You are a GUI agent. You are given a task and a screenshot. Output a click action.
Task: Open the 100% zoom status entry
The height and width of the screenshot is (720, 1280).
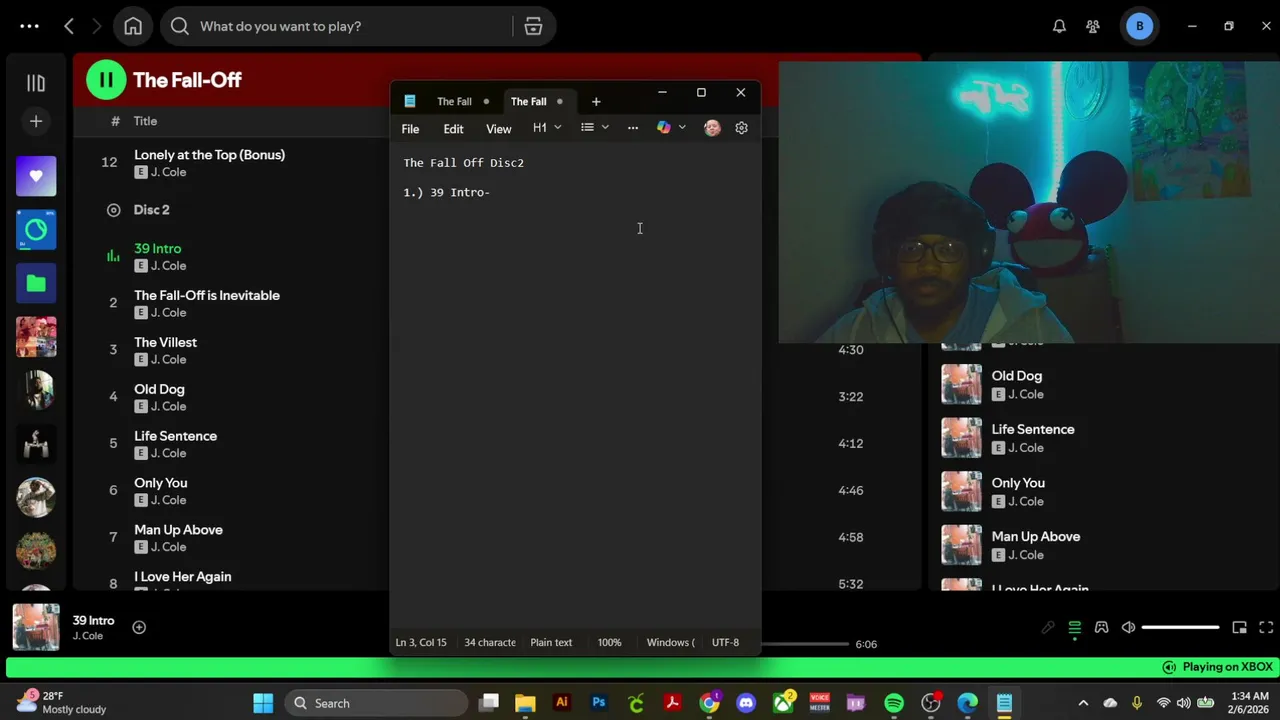click(609, 643)
